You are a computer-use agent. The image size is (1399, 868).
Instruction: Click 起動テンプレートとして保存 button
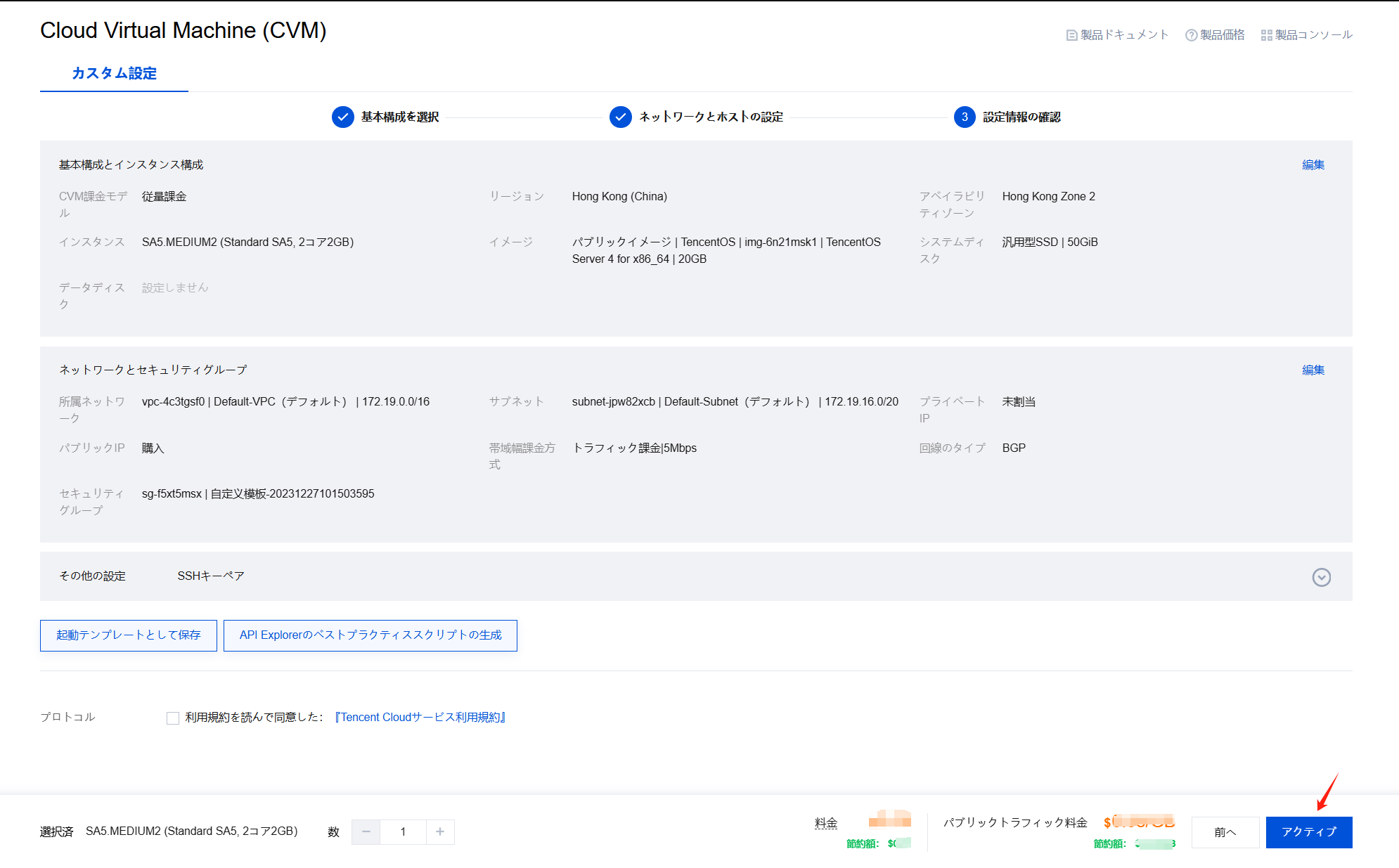129,635
